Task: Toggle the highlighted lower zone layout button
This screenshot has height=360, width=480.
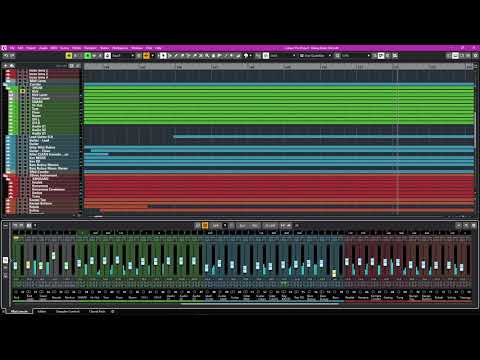Action: pyautogui.click(x=455, y=56)
